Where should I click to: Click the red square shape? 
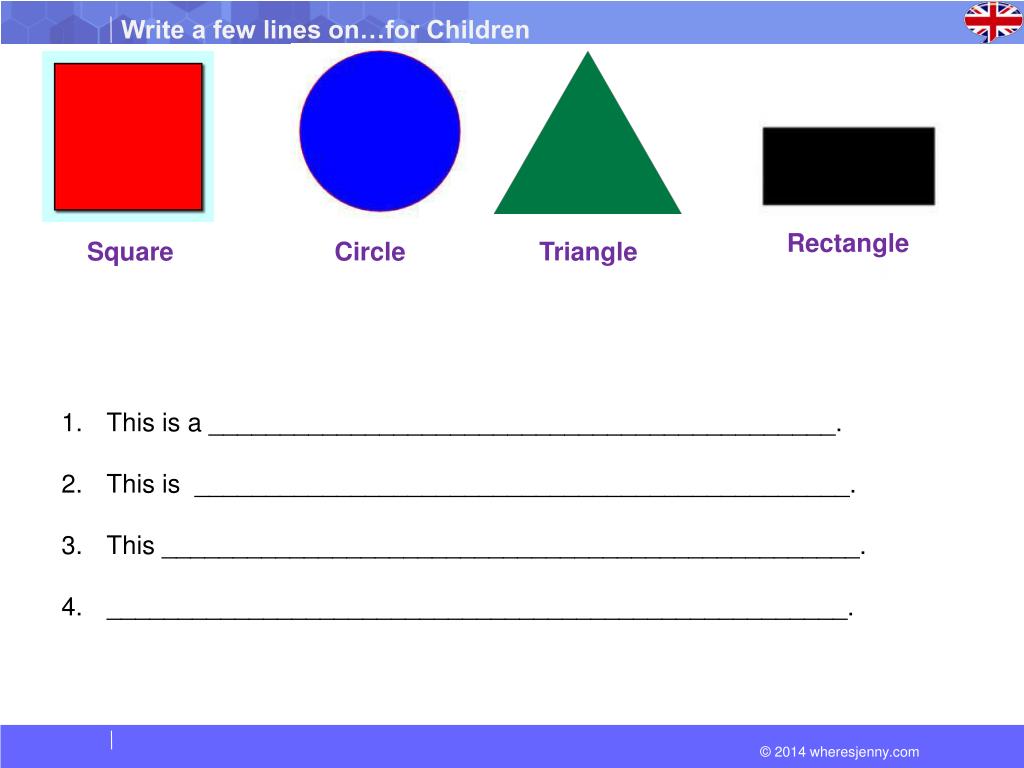[128, 136]
